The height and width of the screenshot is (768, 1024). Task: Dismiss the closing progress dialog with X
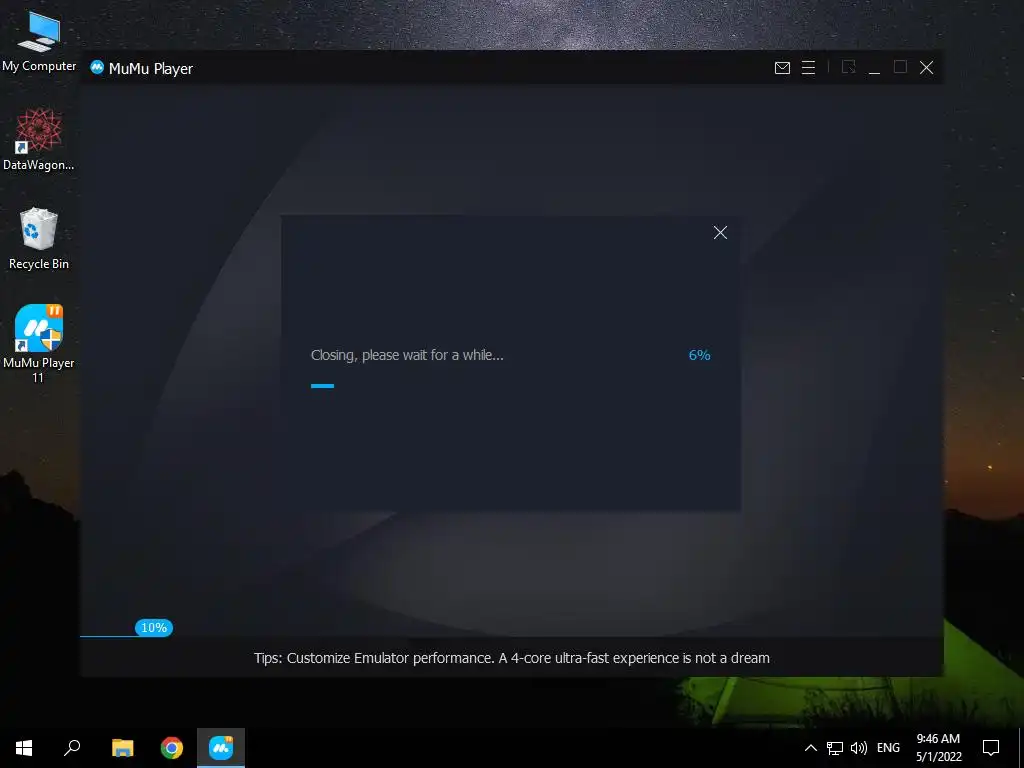coord(720,232)
